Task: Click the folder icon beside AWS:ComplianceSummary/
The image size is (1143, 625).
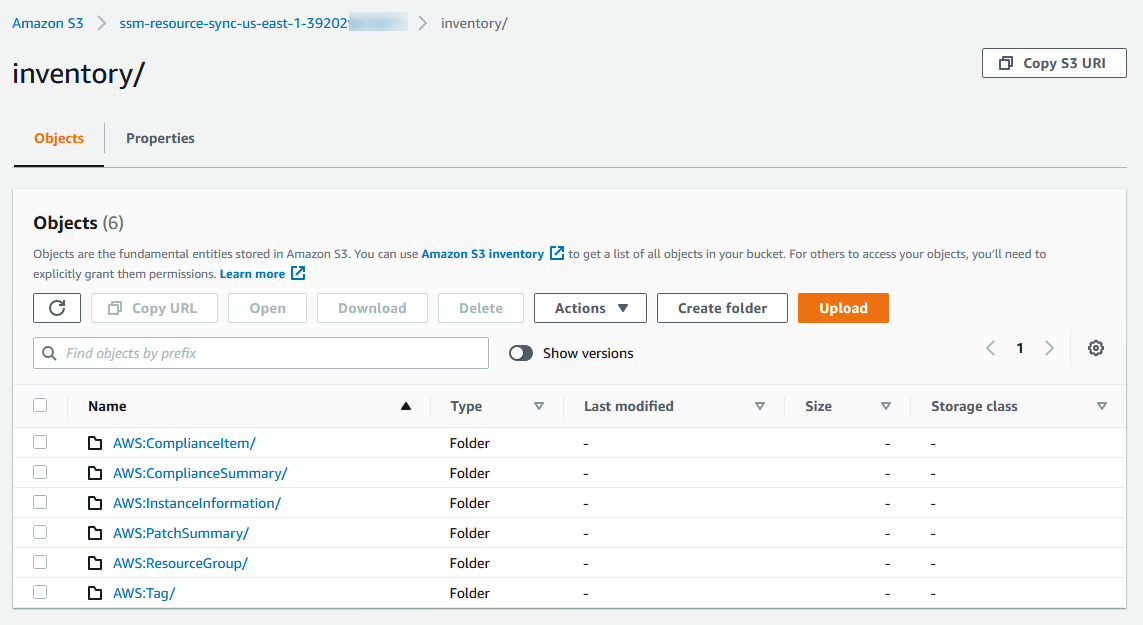Action: (95, 473)
